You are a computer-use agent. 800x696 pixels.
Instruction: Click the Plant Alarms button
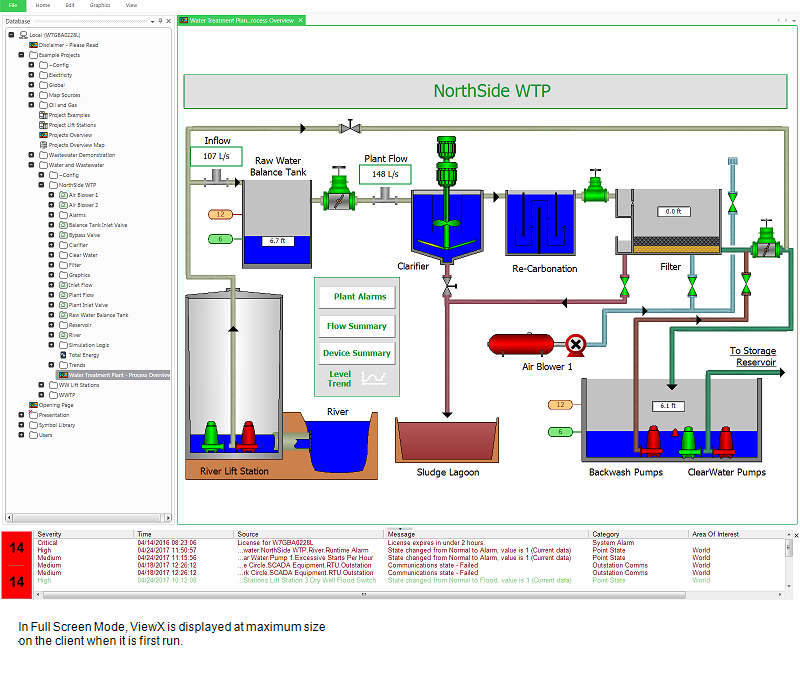pyautogui.click(x=358, y=297)
